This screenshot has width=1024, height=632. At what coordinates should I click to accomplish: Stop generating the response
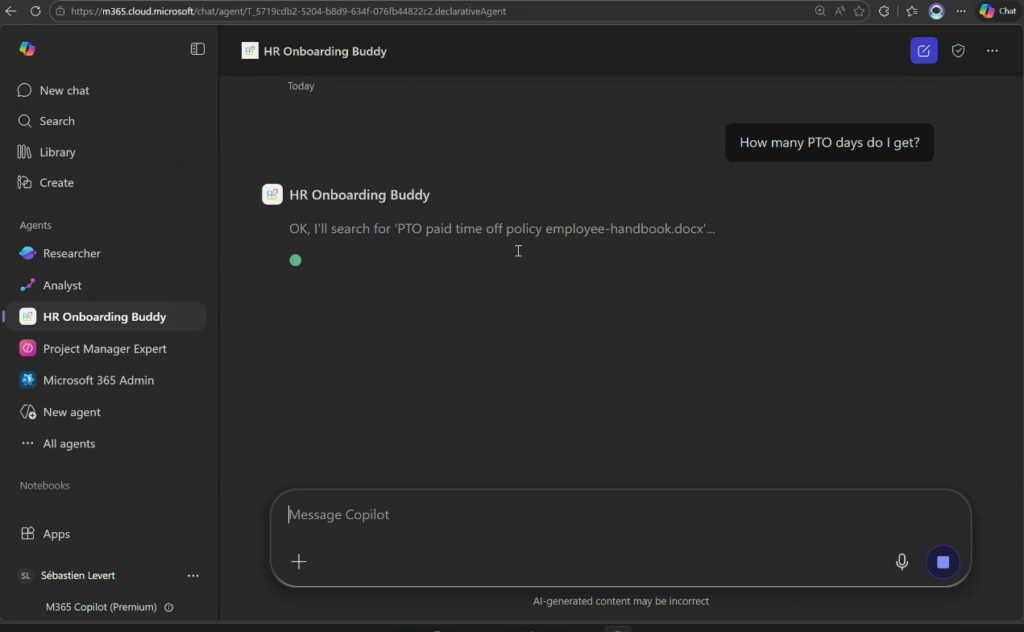click(x=942, y=561)
